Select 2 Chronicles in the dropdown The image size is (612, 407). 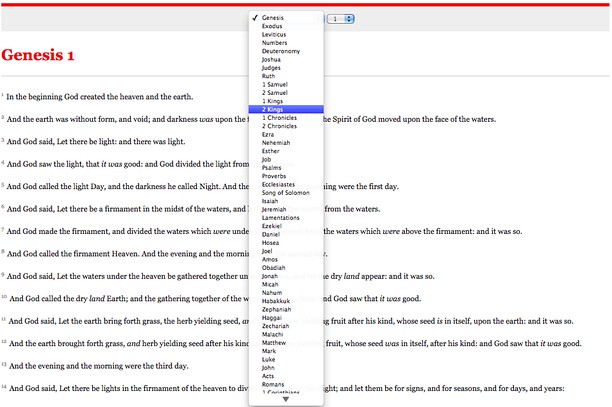coord(286,126)
